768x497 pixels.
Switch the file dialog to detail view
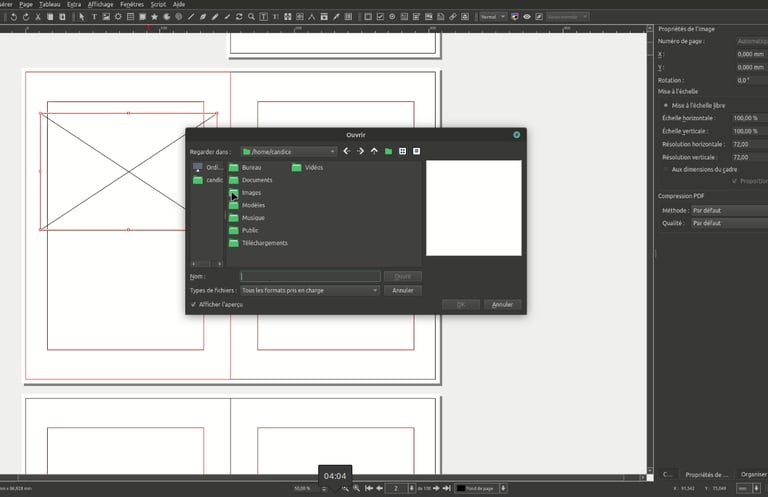pos(416,151)
